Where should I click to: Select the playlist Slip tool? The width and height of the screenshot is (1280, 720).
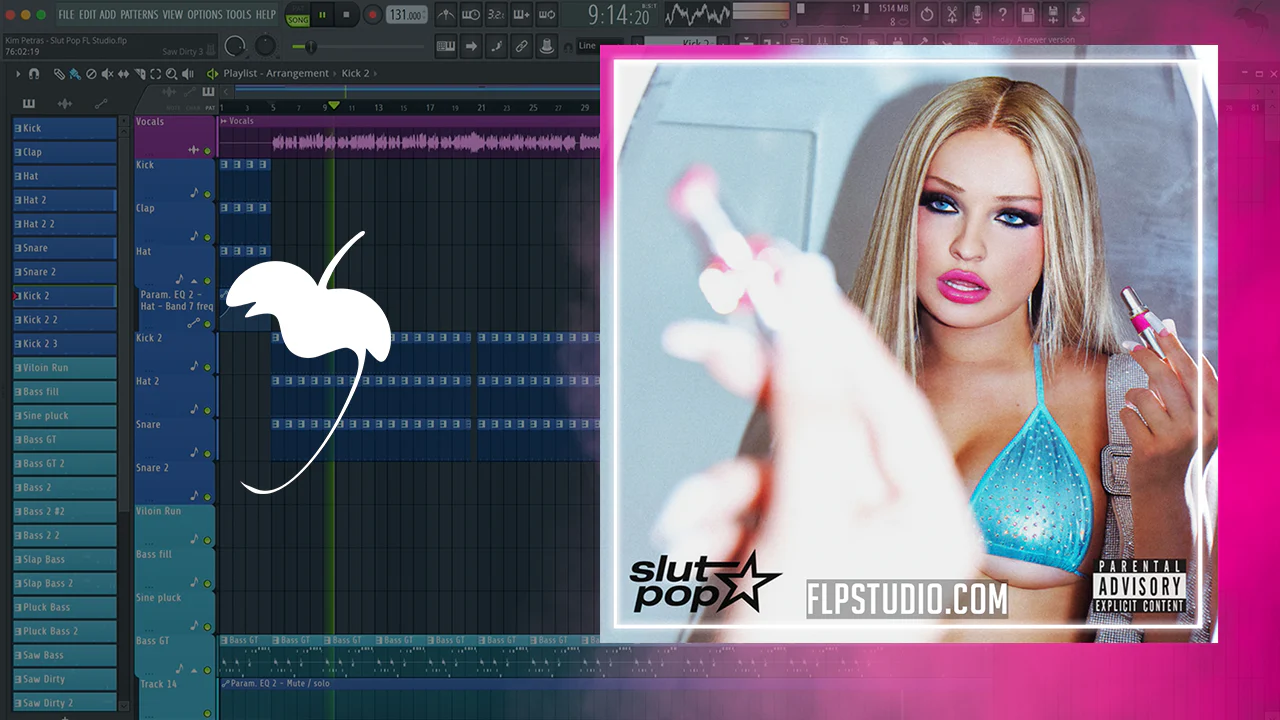coord(123,74)
